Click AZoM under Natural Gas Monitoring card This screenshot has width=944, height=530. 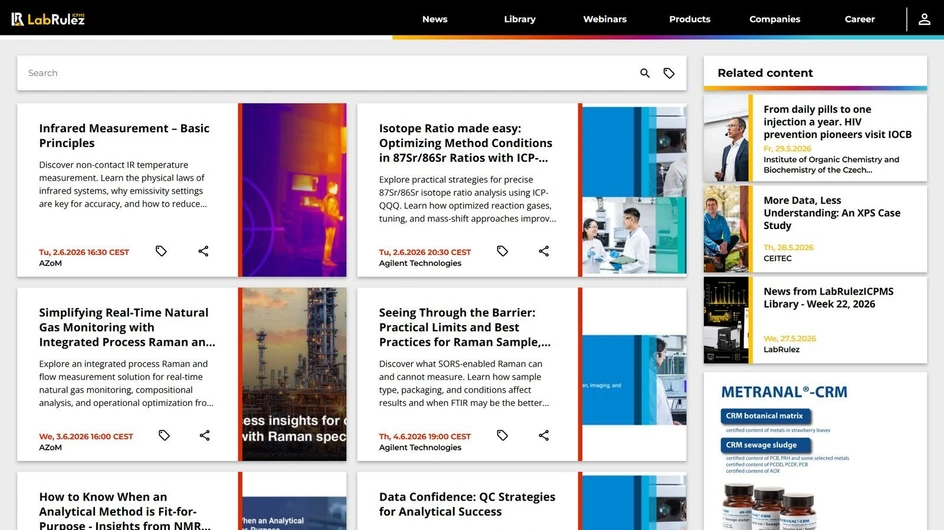pyautogui.click(x=51, y=447)
